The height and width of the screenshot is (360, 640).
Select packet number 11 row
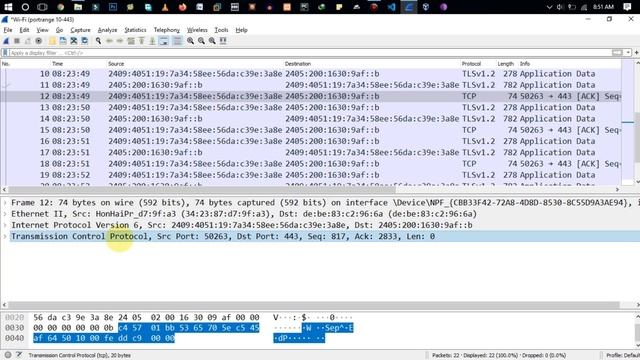point(311,85)
